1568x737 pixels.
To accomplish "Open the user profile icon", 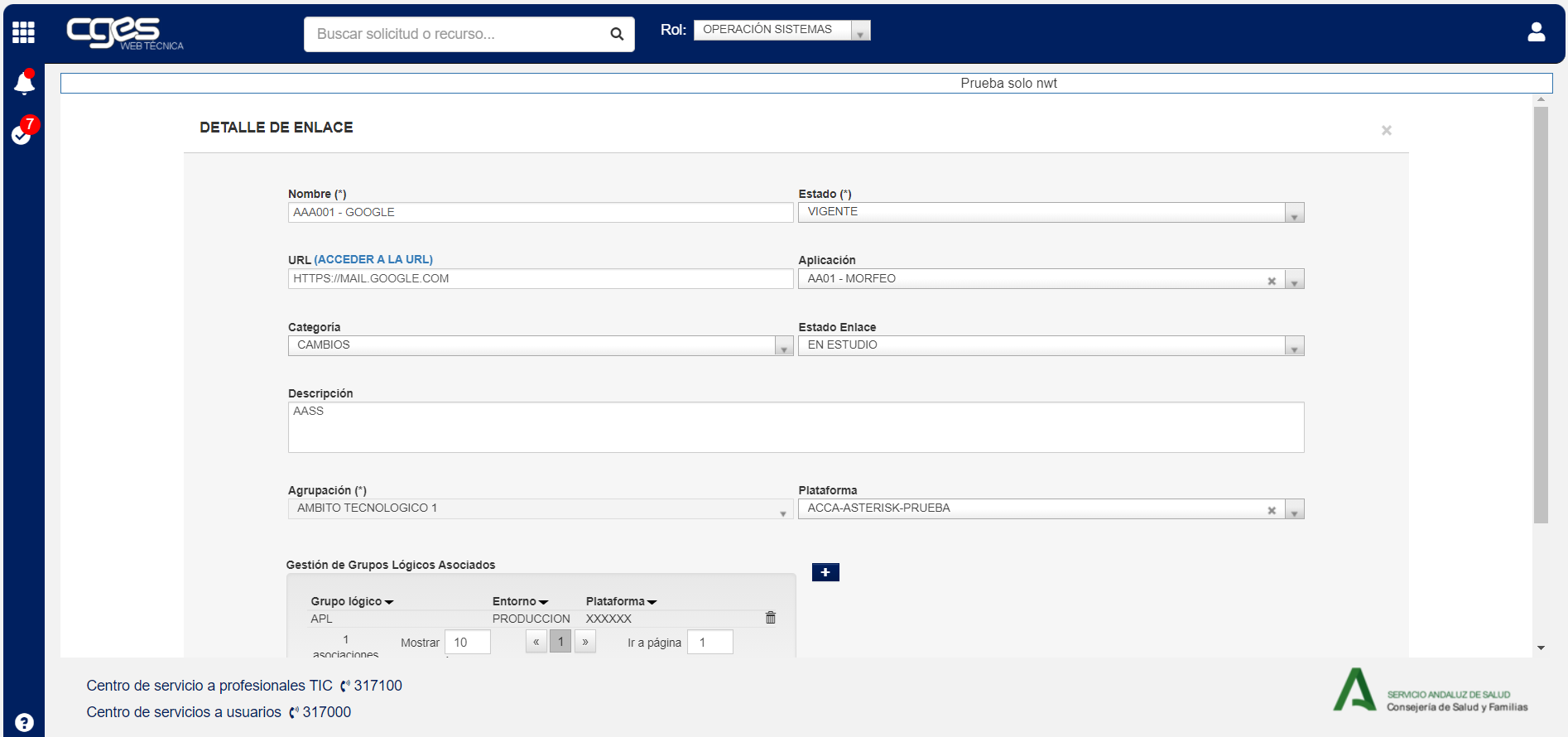I will pyautogui.click(x=1537, y=32).
